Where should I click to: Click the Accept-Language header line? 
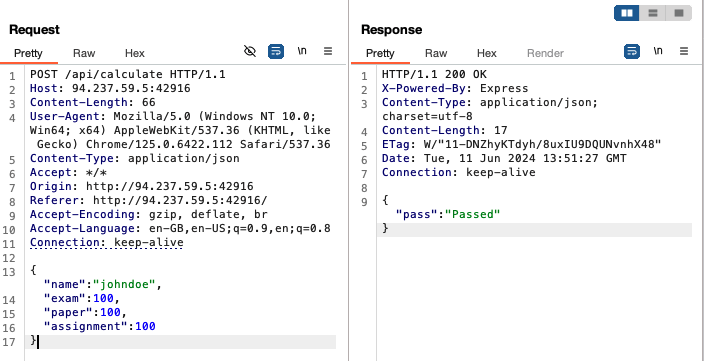(x=180, y=229)
